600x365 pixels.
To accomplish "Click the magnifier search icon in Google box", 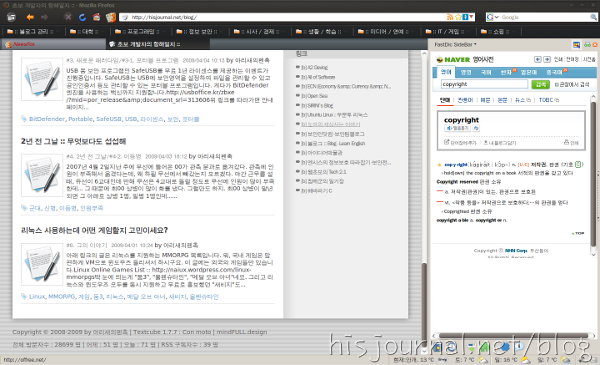I will click(x=593, y=17).
